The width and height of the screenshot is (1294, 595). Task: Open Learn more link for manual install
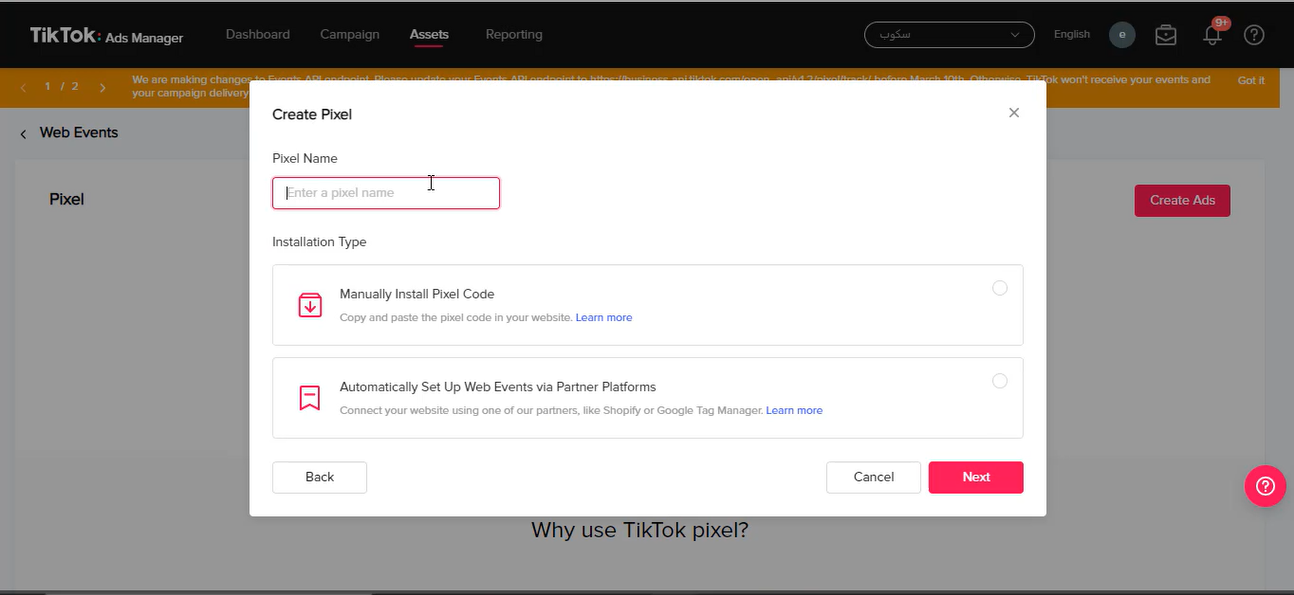coord(604,317)
